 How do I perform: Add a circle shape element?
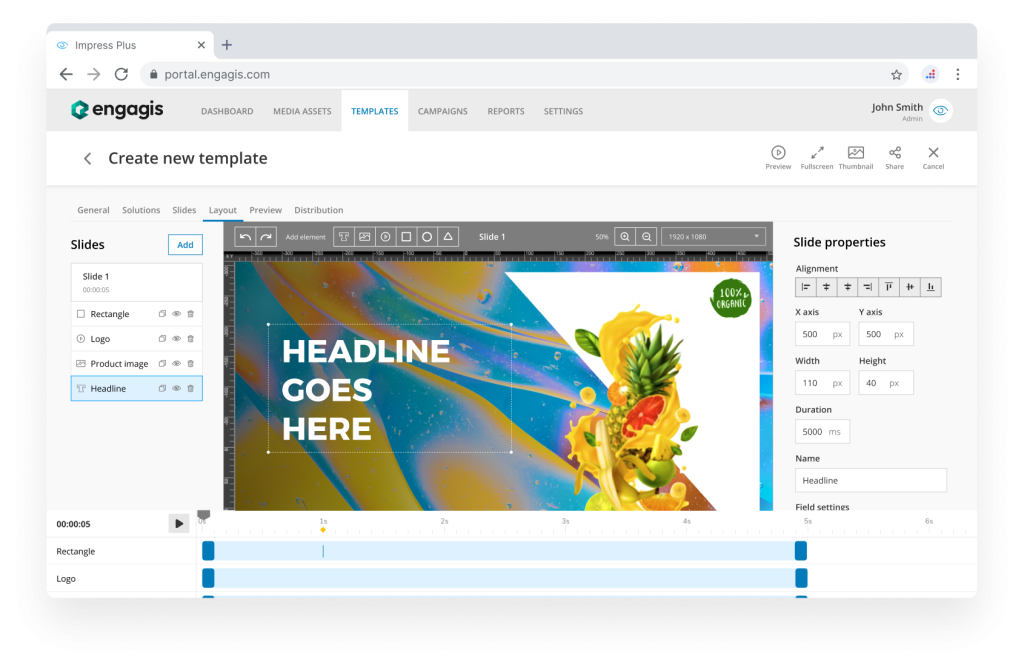pos(427,237)
